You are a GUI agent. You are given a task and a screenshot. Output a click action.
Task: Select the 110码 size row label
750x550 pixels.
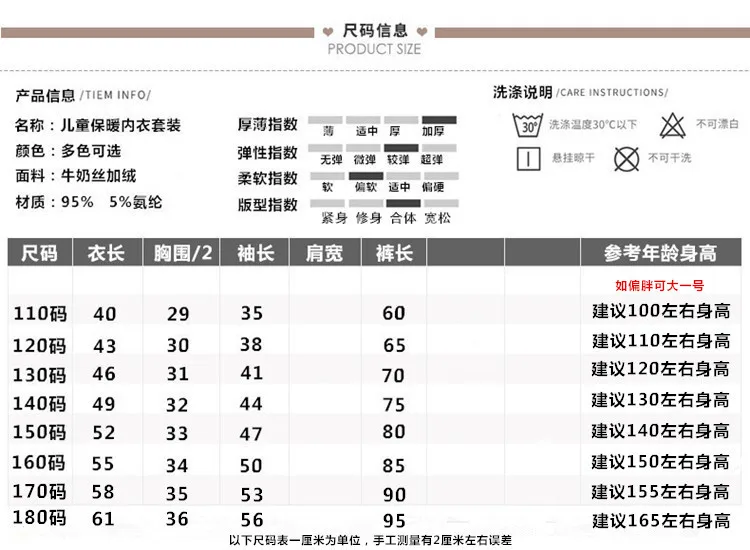click(40, 314)
